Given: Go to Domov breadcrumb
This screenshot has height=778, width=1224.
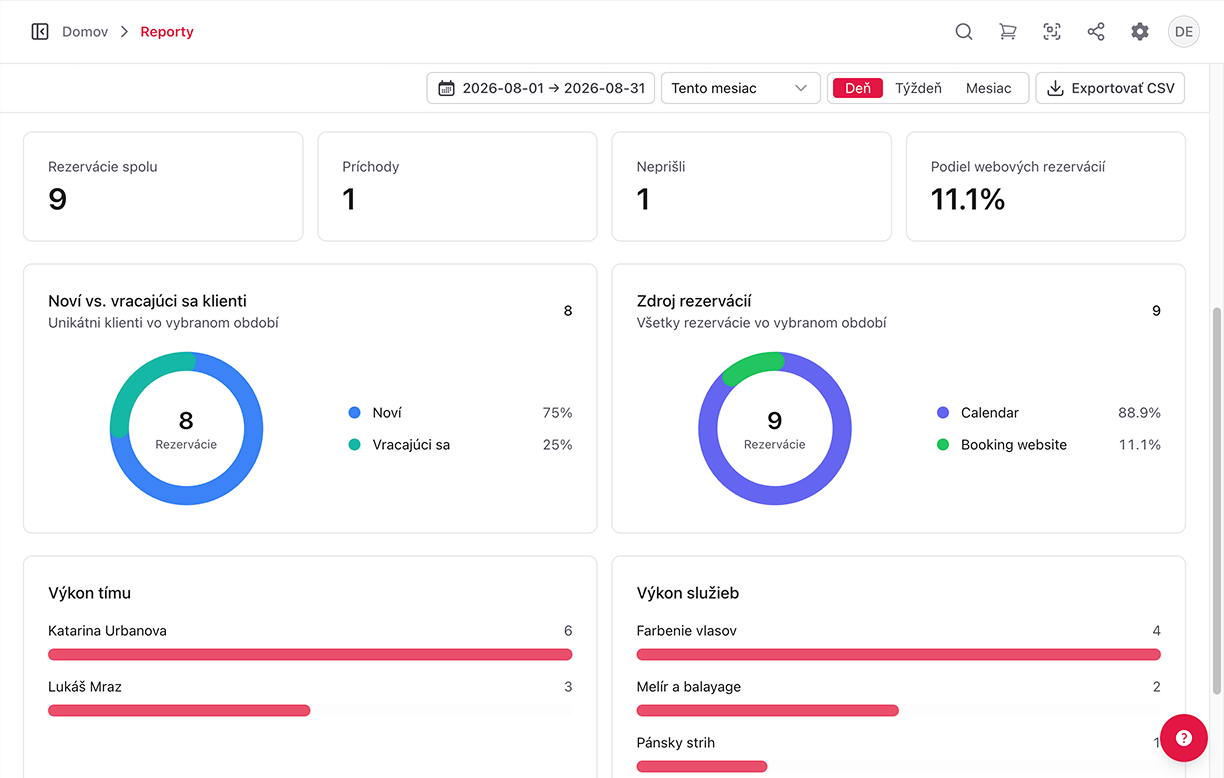Looking at the screenshot, I should tap(85, 32).
